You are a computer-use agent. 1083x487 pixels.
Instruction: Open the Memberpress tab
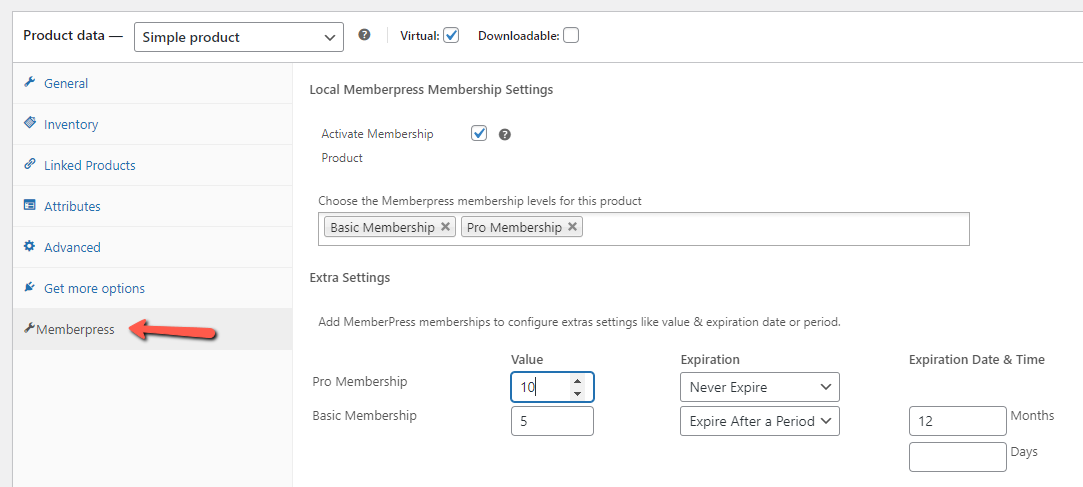pyautogui.click(x=75, y=329)
